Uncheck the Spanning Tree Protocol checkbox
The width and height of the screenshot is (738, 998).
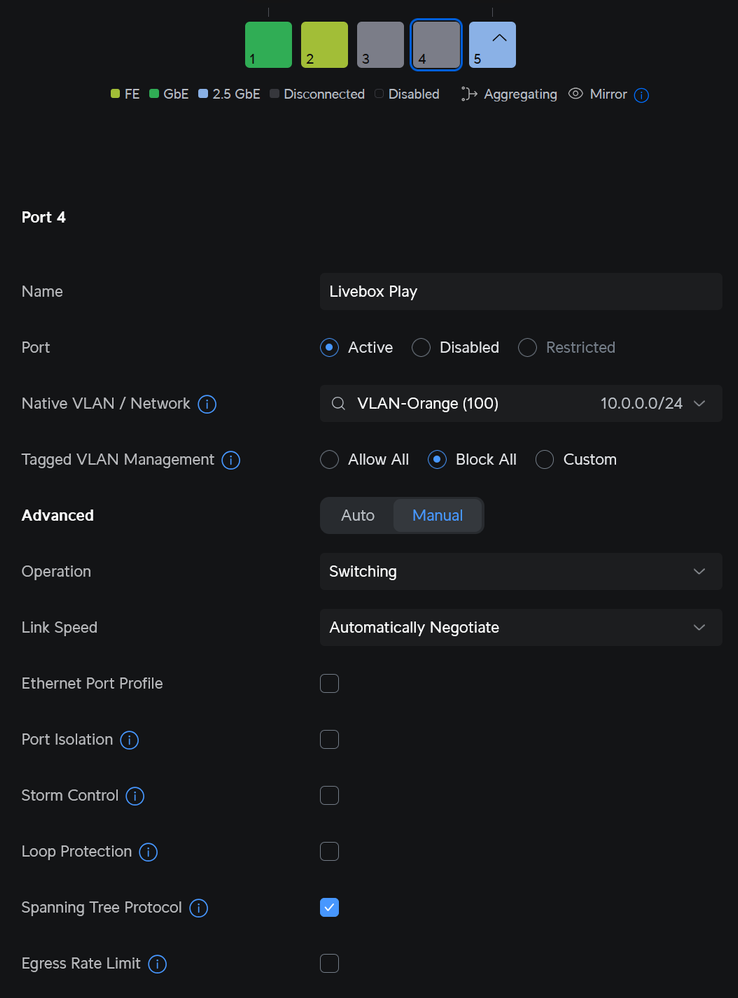click(329, 908)
